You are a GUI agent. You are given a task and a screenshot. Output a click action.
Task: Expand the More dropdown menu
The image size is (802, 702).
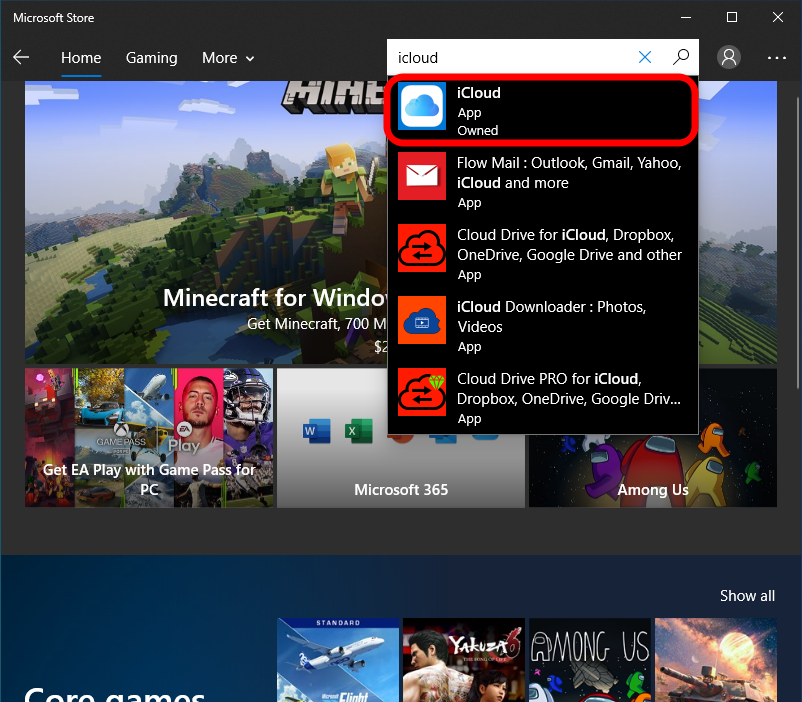[x=228, y=58]
